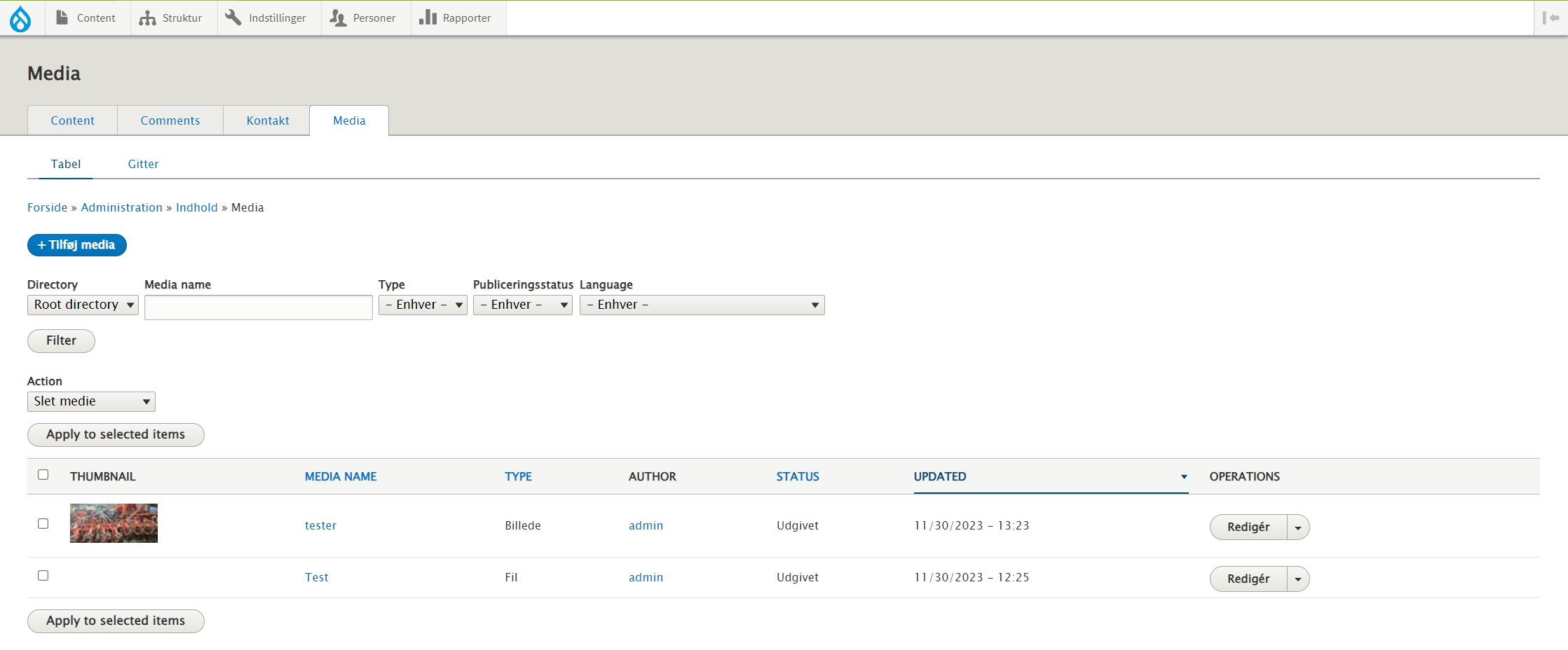Select the checkbox for tester media row
Screen dimensions: 1568x650
(x=43, y=524)
